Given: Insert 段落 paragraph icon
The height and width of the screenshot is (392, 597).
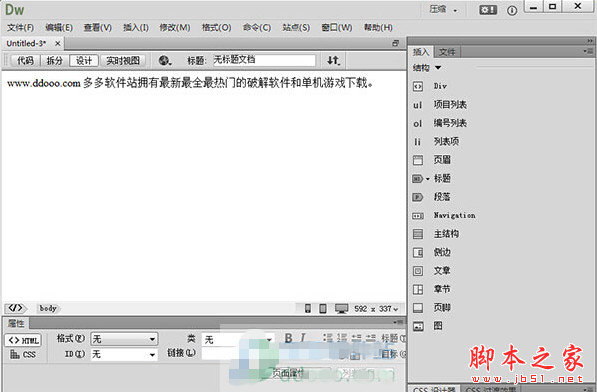Looking at the screenshot, I should [x=418, y=197].
